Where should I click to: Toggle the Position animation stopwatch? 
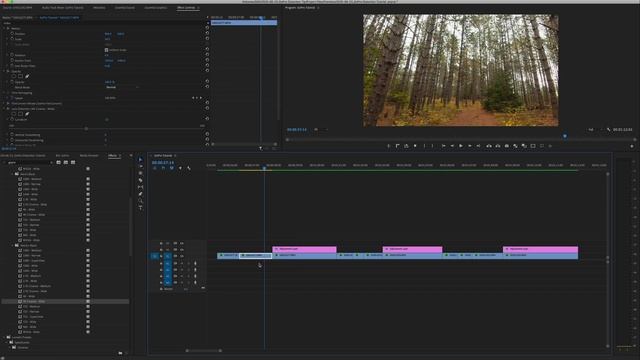12,34
